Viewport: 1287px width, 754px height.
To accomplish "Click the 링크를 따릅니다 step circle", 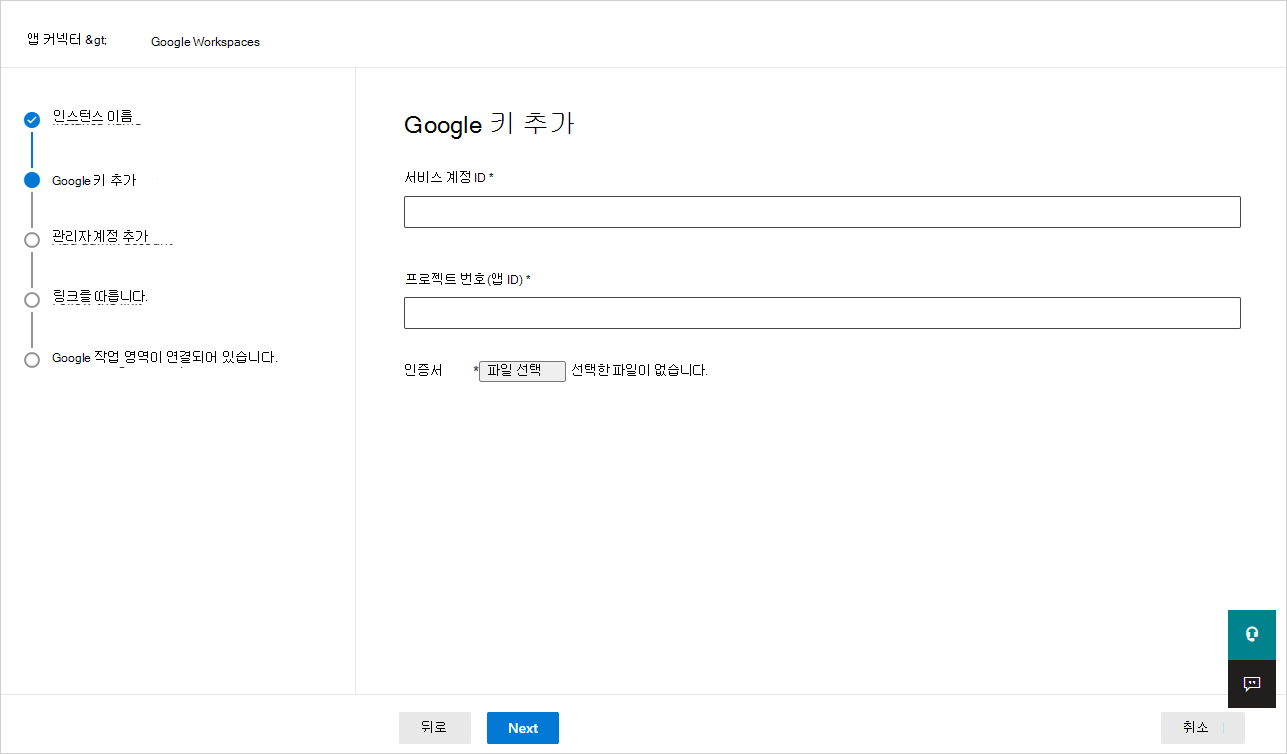I will (32, 299).
